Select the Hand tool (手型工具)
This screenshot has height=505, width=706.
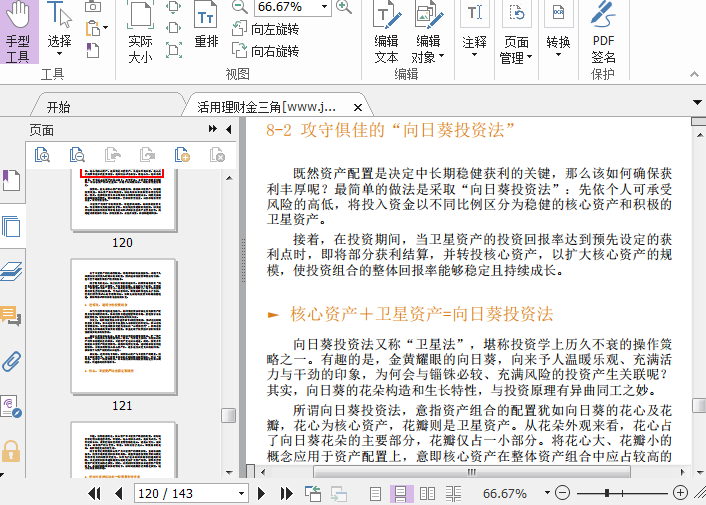point(18,32)
